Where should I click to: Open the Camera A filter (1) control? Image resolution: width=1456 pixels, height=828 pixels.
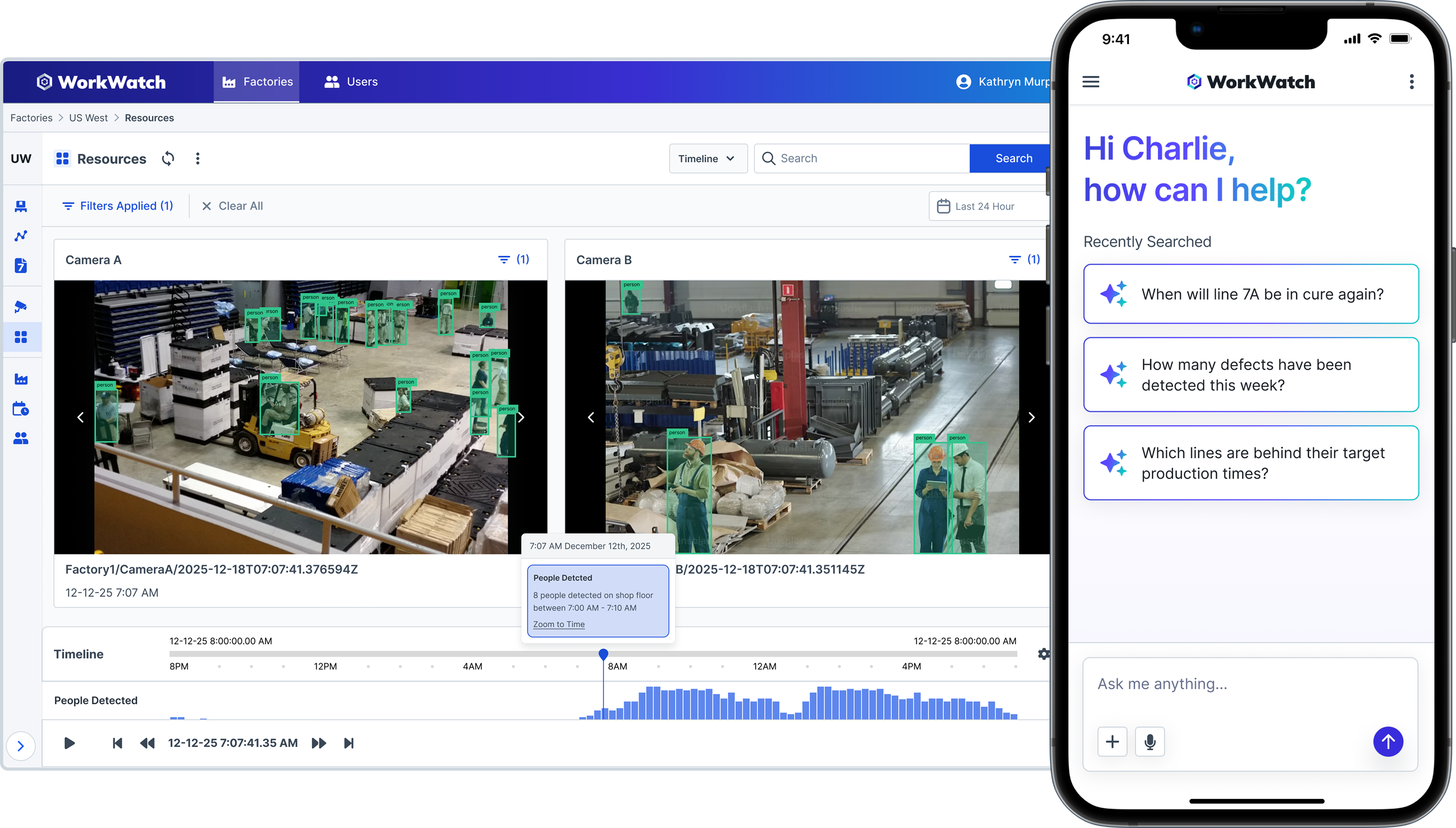(513, 259)
